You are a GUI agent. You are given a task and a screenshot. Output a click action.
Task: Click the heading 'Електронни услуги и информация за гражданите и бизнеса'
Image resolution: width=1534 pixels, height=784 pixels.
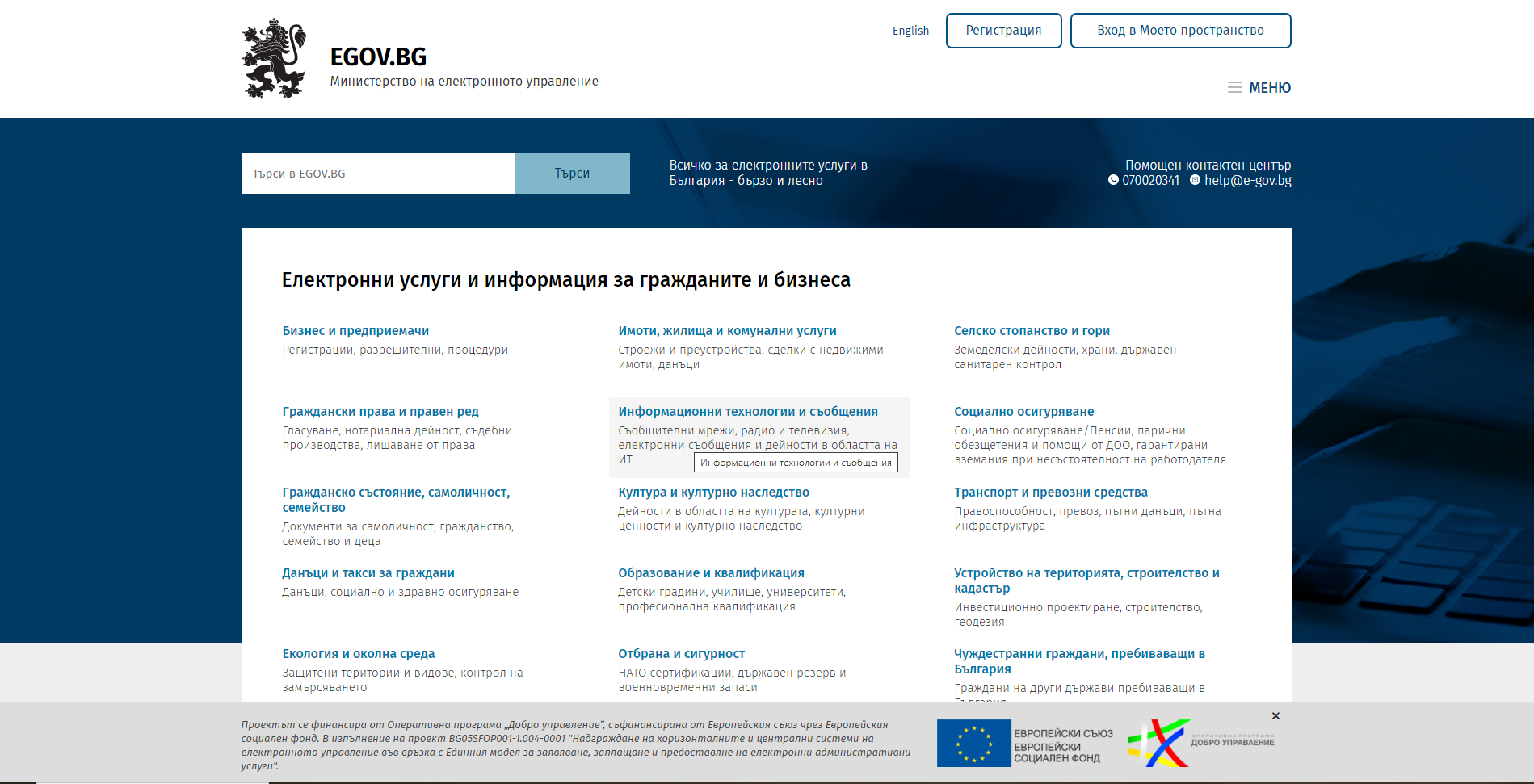(x=566, y=279)
